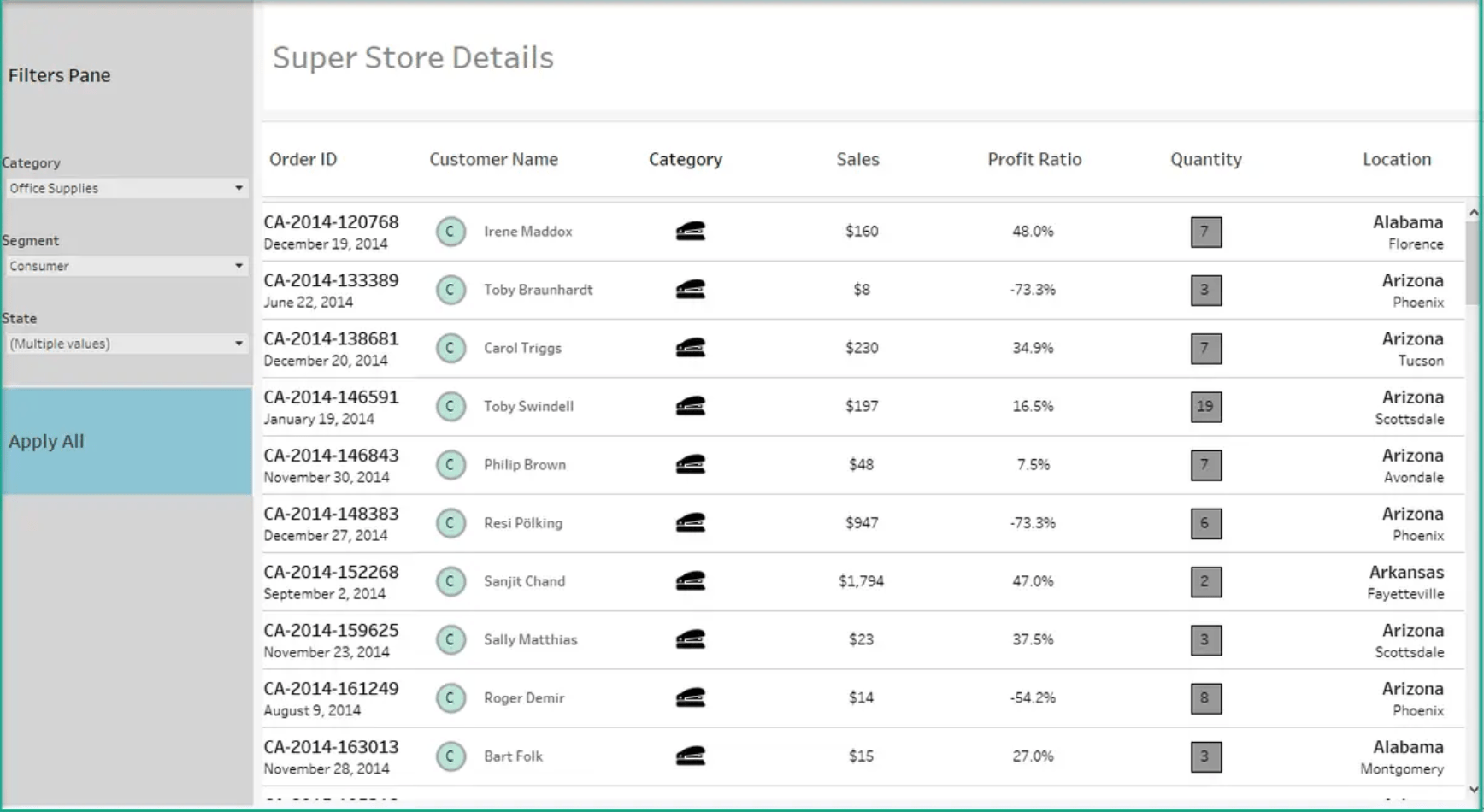The width and height of the screenshot is (1484, 812).
Task: Click the vertical scrollbar thumb
Action: (1473, 262)
